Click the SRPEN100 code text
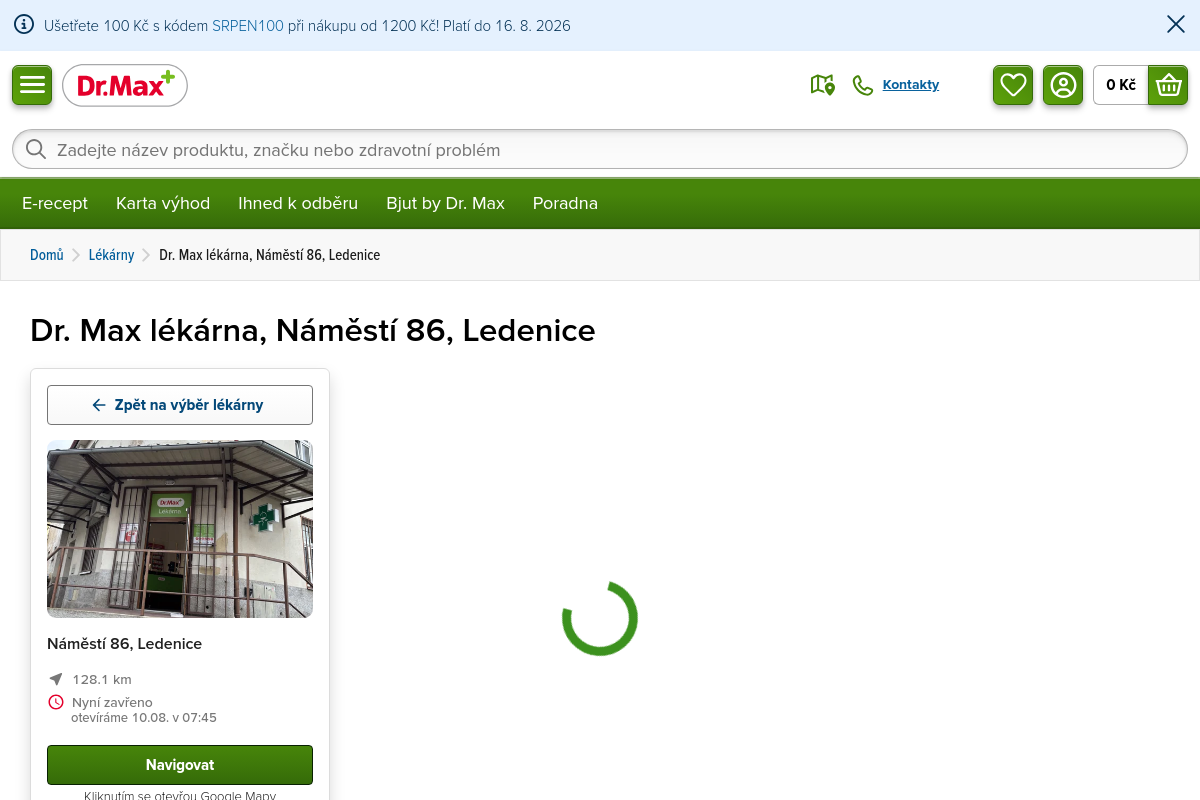This screenshot has width=1200, height=800. [248, 26]
